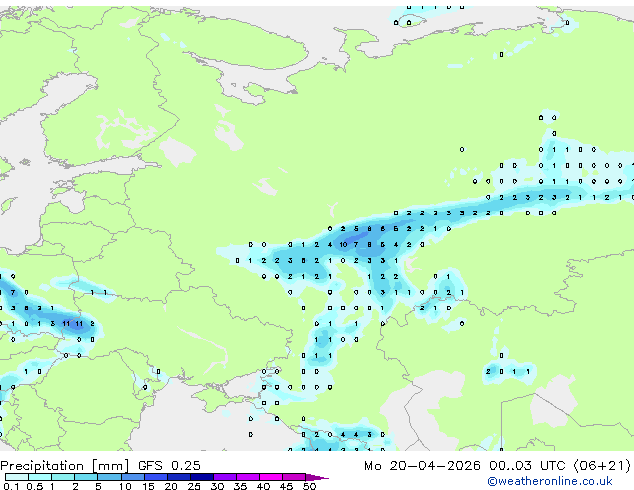Click the legend label '15'

coord(148,486)
